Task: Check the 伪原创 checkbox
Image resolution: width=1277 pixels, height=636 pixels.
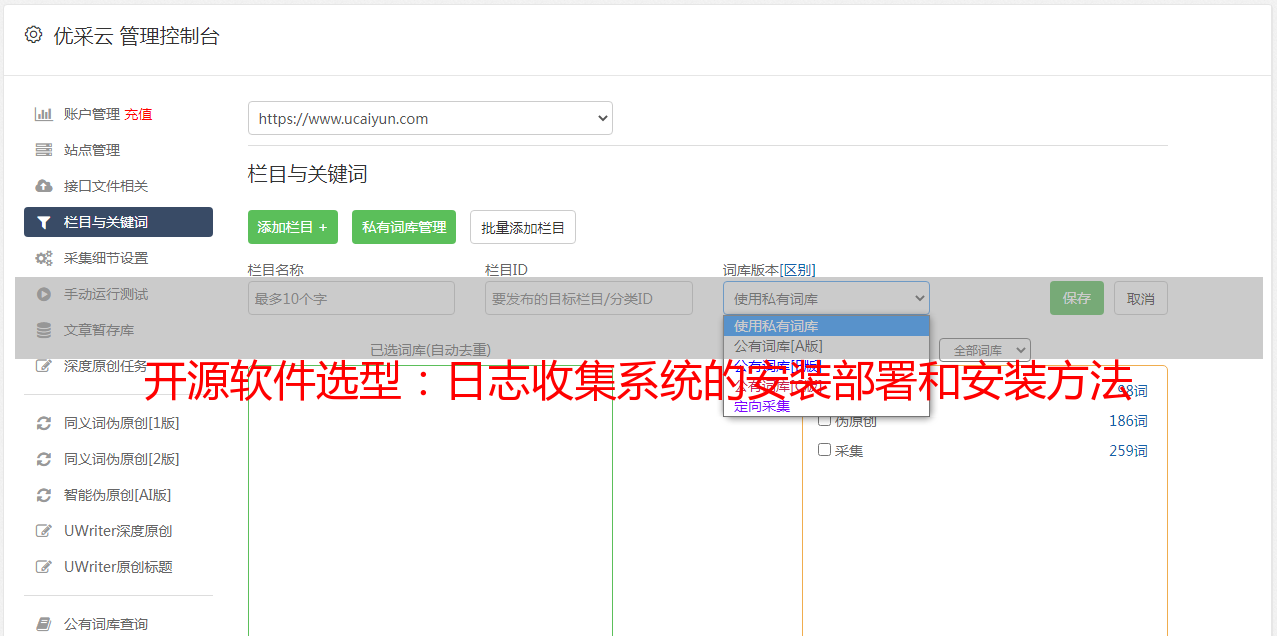Action: (x=825, y=420)
